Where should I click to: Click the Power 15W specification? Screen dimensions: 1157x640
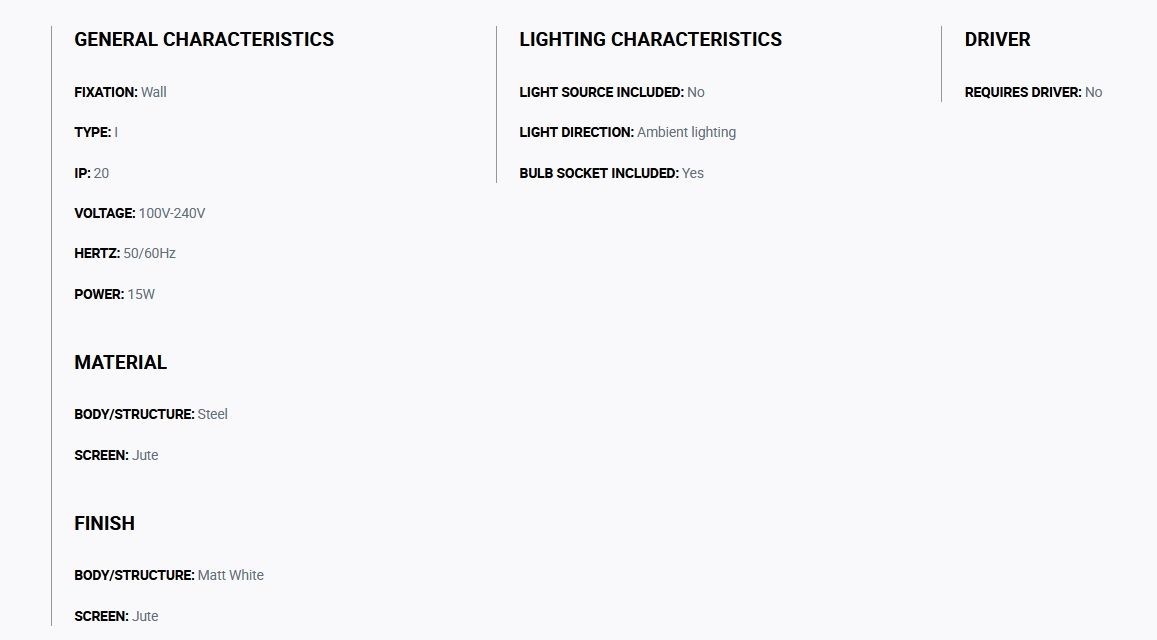[114, 295]
